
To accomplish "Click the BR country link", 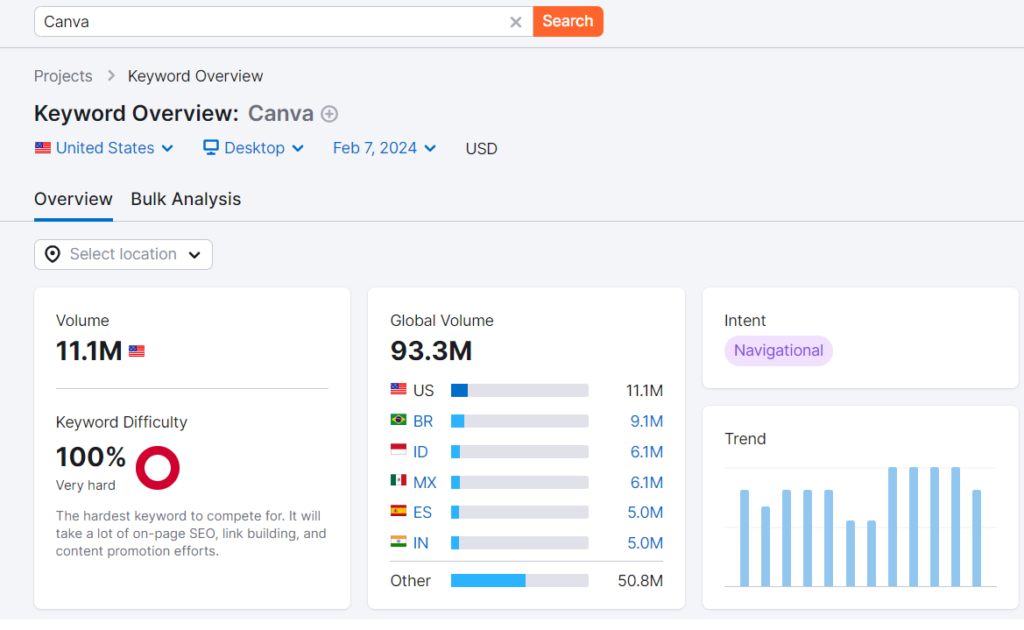I will point(423,421).
